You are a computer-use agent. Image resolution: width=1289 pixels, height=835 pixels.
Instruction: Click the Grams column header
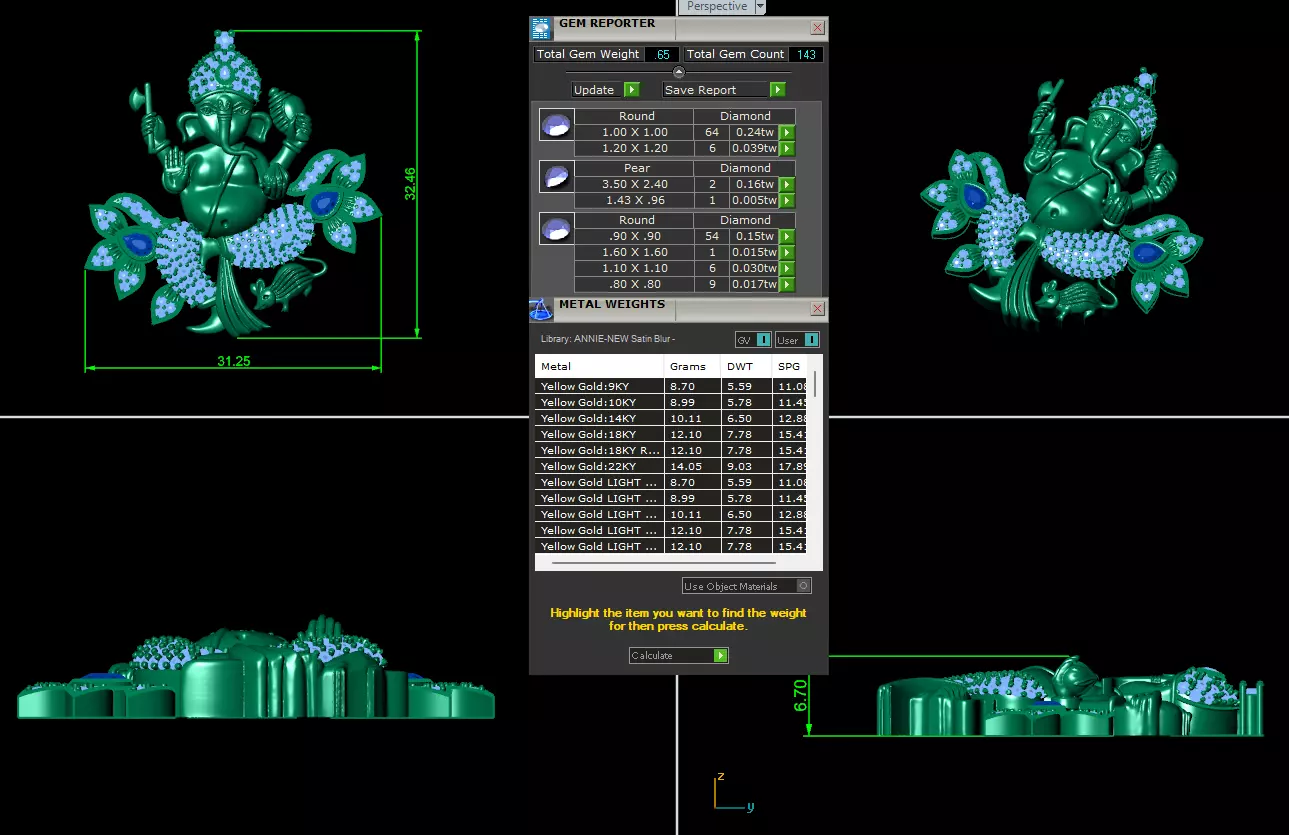(x=692, y=366)
